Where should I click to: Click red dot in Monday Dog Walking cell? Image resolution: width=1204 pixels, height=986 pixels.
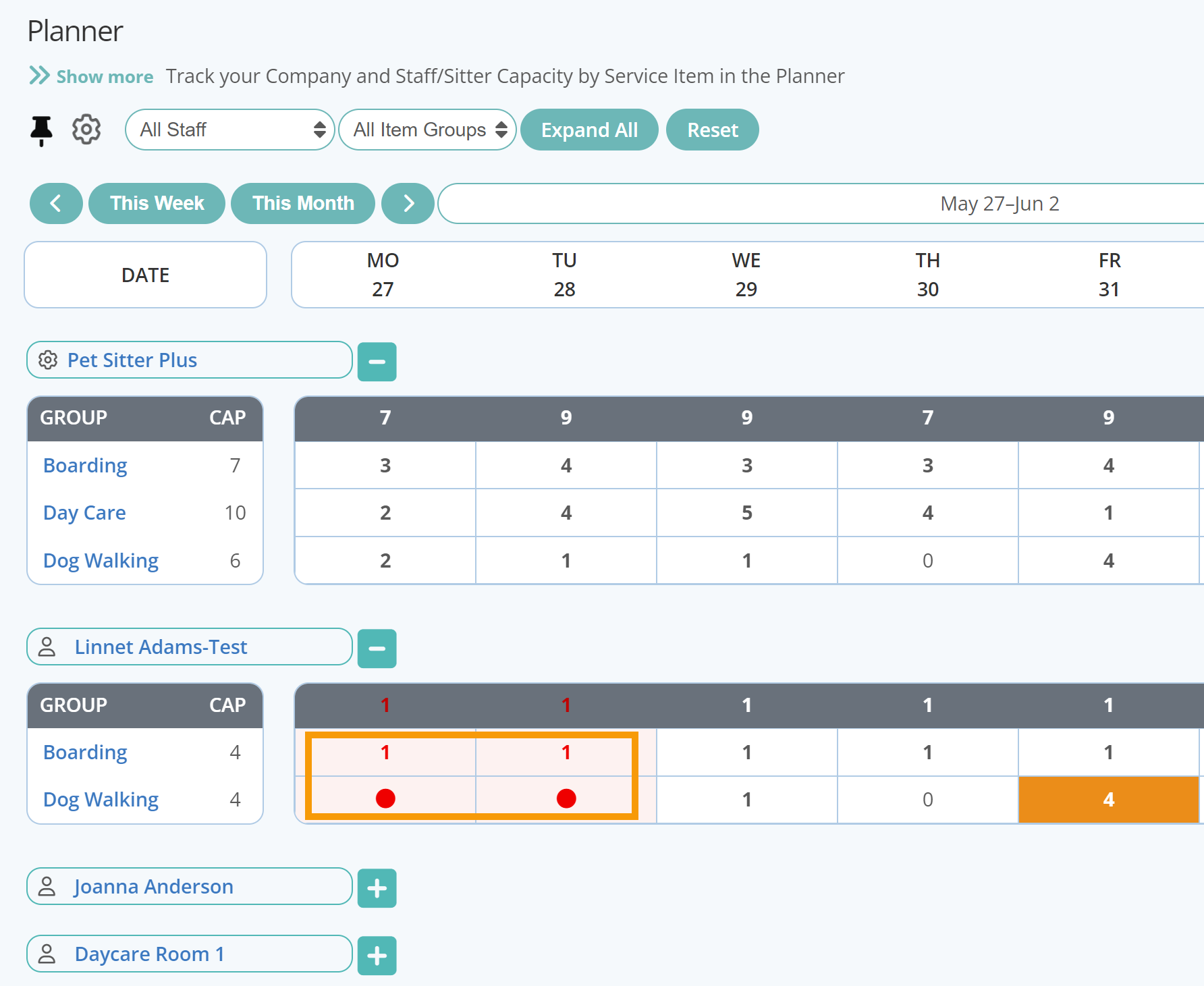(385, 799)
